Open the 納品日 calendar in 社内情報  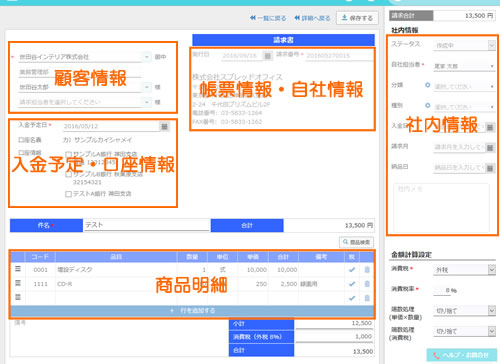pos(490,168)
